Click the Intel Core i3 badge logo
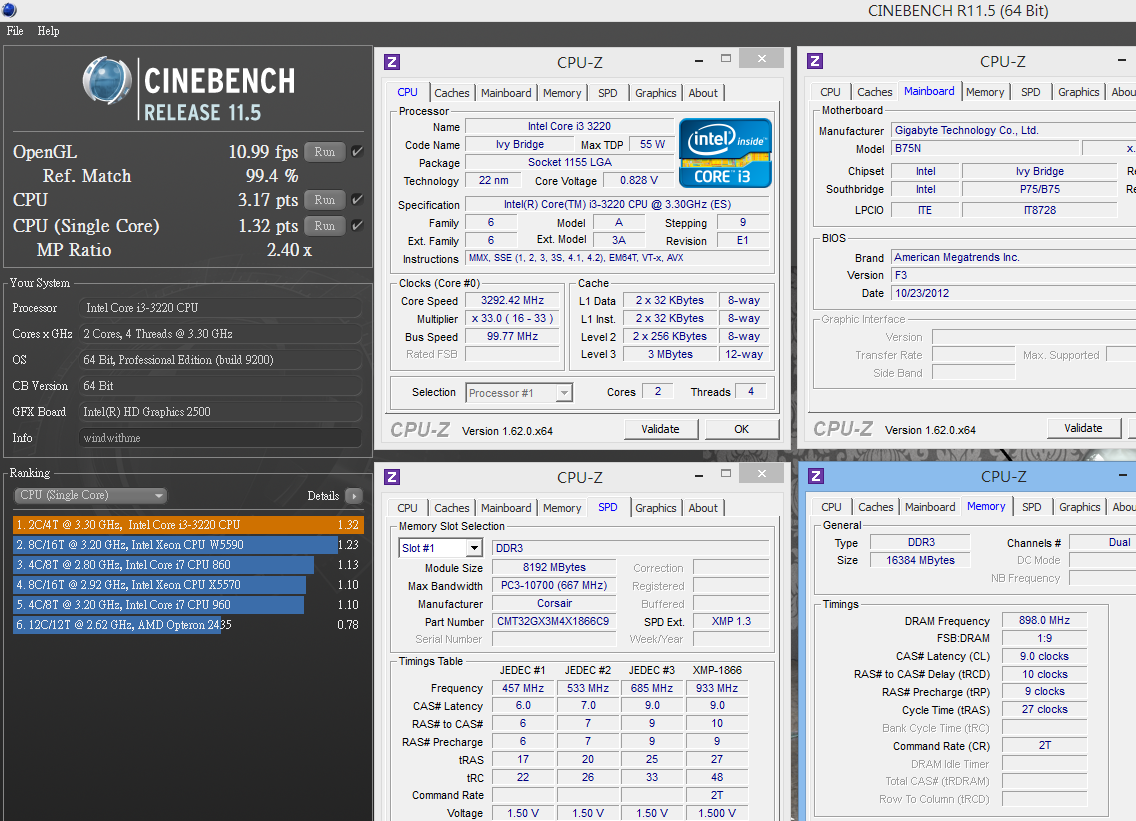Screen dimensions: 1136x821 coord(724,153)
